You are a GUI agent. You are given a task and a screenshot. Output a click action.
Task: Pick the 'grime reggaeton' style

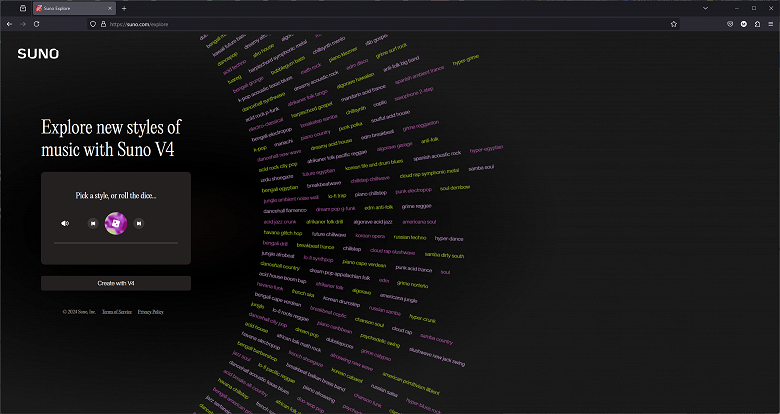coord(420,125)
